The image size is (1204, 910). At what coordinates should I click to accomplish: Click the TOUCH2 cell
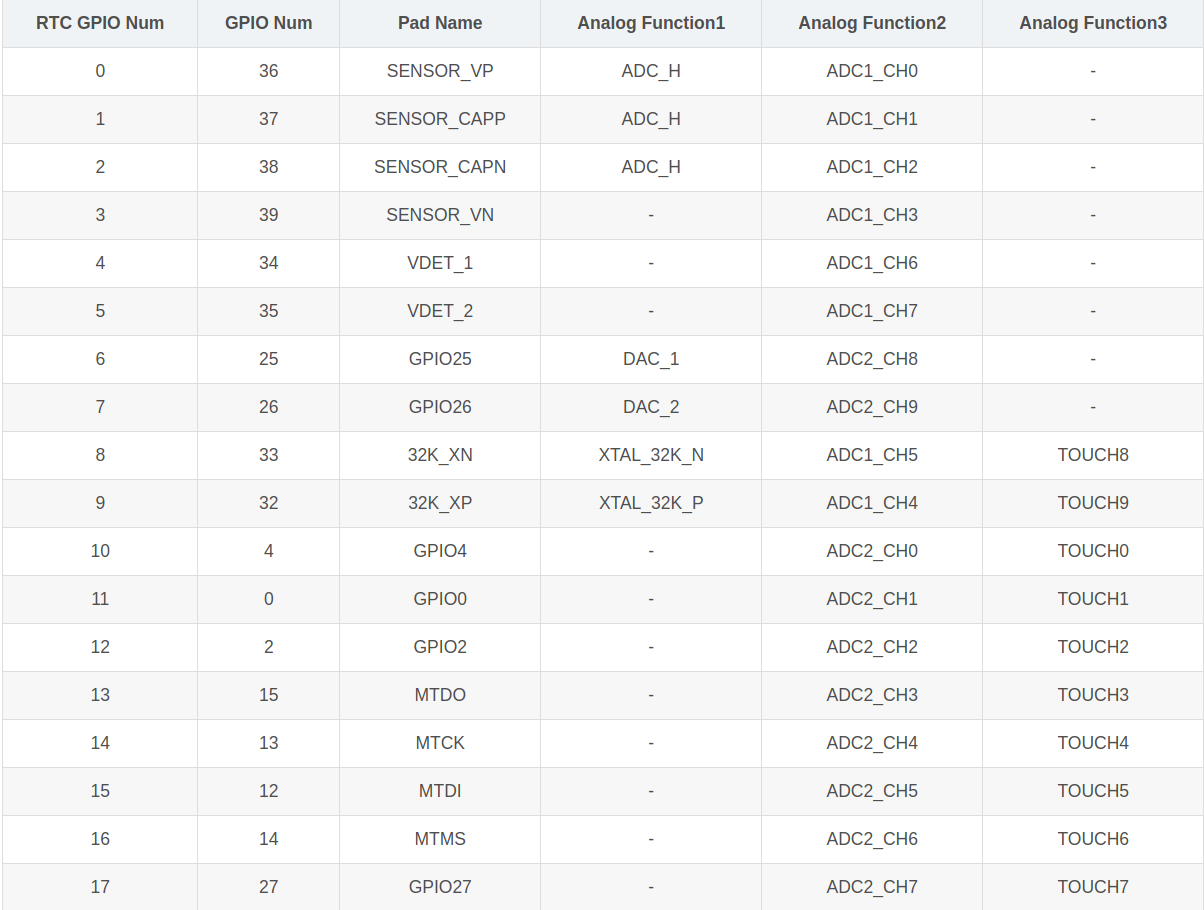click(1093, 647)
